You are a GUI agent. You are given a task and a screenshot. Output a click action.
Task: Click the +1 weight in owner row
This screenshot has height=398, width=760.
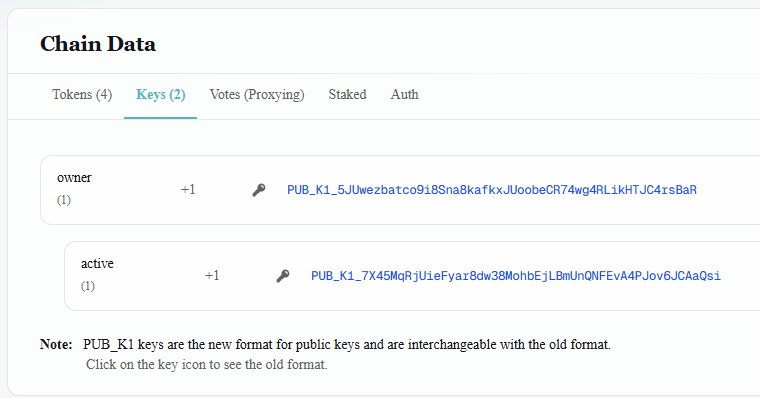[x=188, y=190]
